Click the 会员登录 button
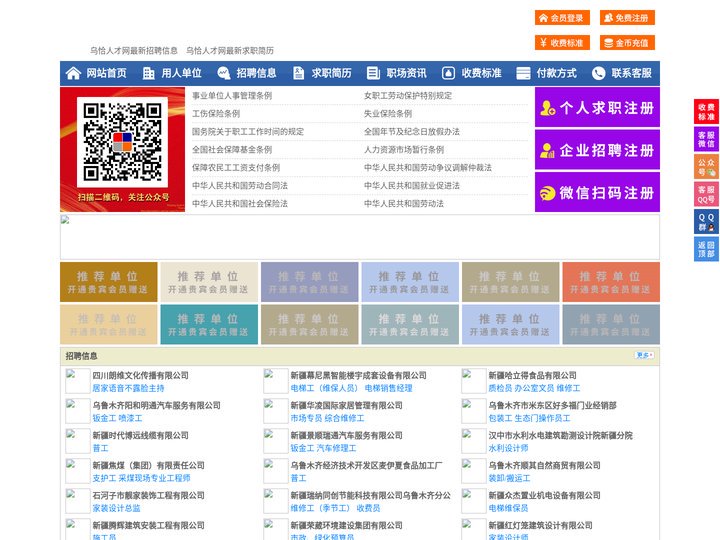This screenshot has height=540, width=720. coord(562,18)
